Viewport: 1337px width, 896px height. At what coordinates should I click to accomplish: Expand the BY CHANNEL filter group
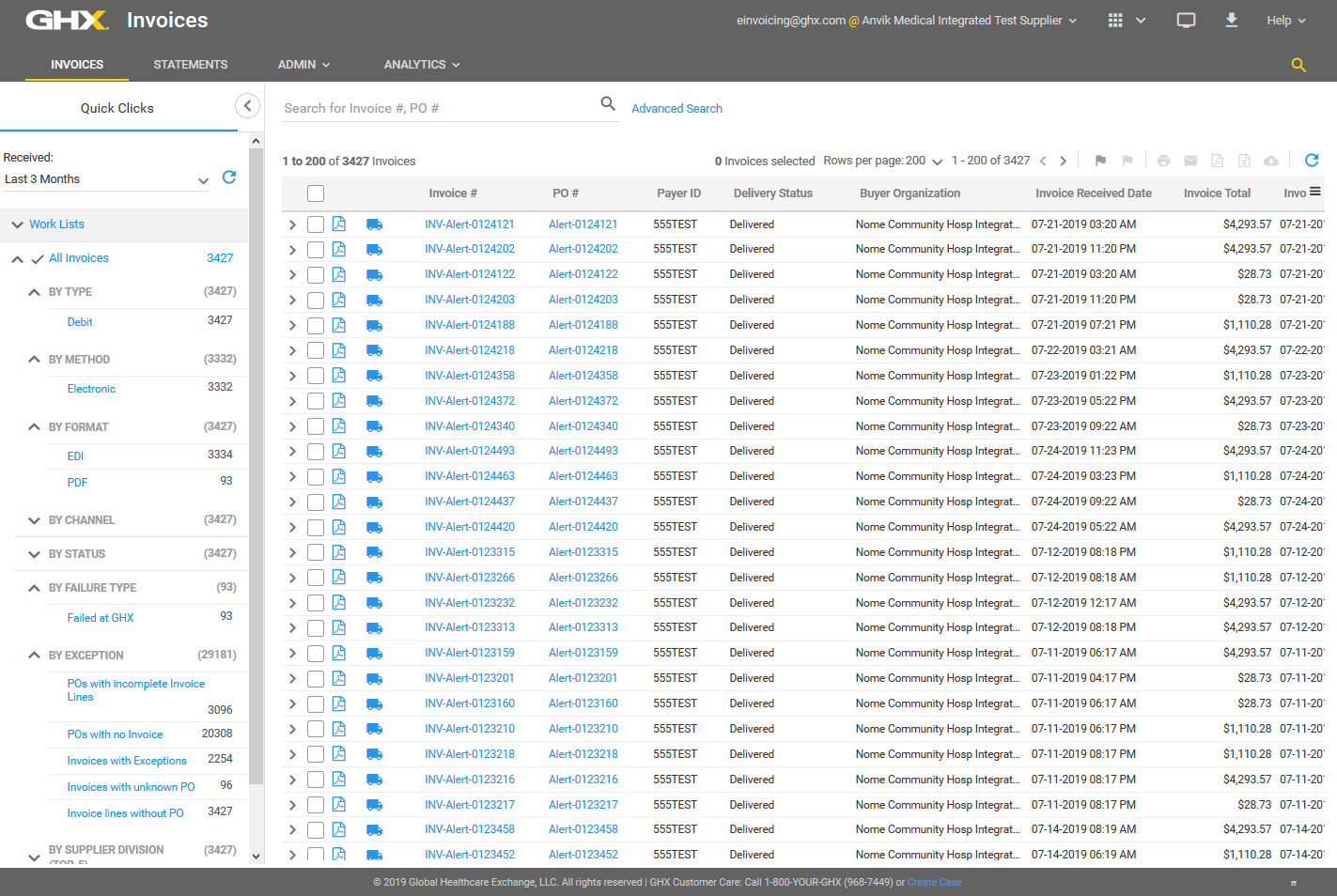81,520
